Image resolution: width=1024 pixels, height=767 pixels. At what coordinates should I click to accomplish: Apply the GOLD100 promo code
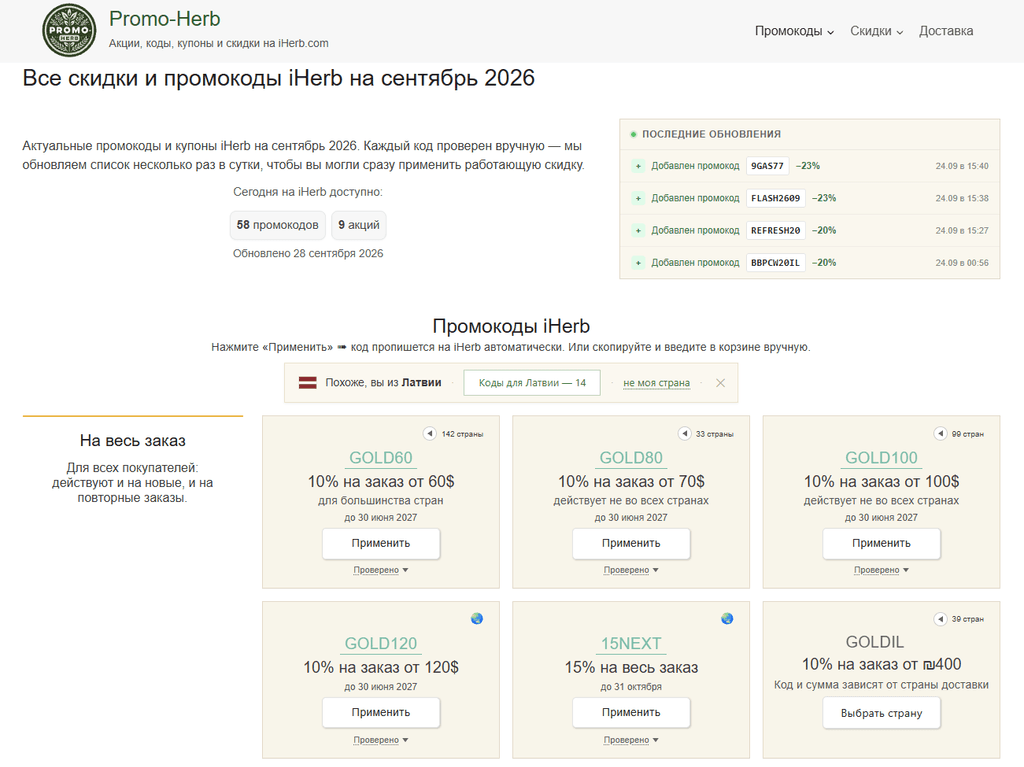click(x=881, y=544)
